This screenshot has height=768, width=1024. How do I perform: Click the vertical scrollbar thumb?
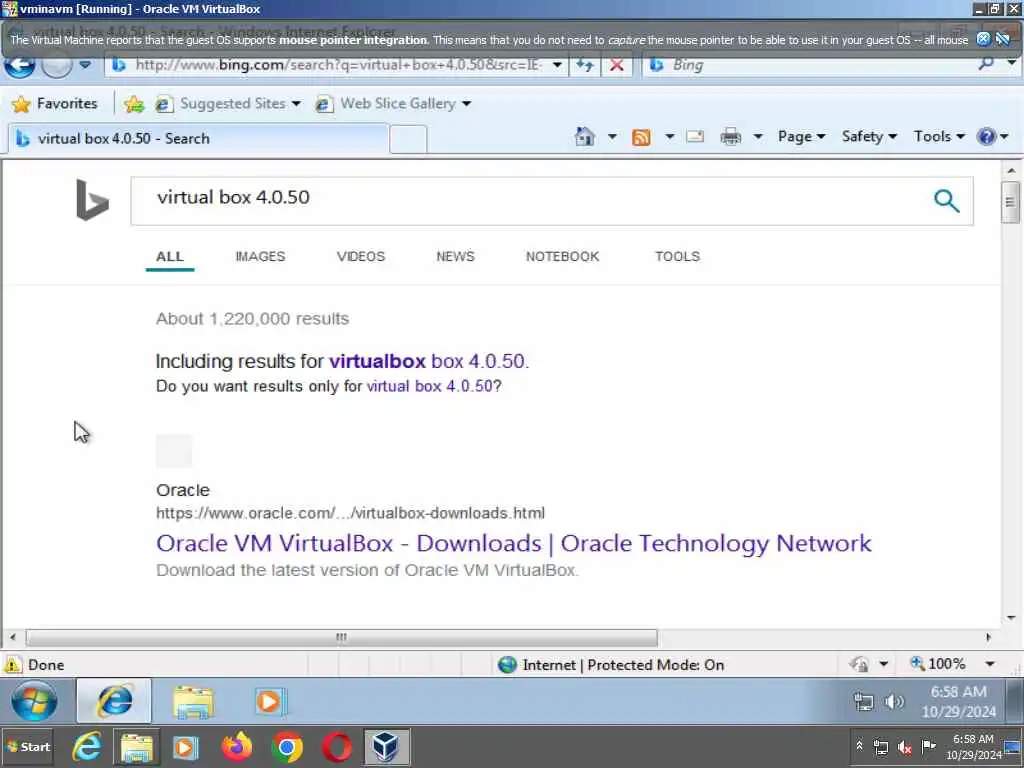point(1010,202)
